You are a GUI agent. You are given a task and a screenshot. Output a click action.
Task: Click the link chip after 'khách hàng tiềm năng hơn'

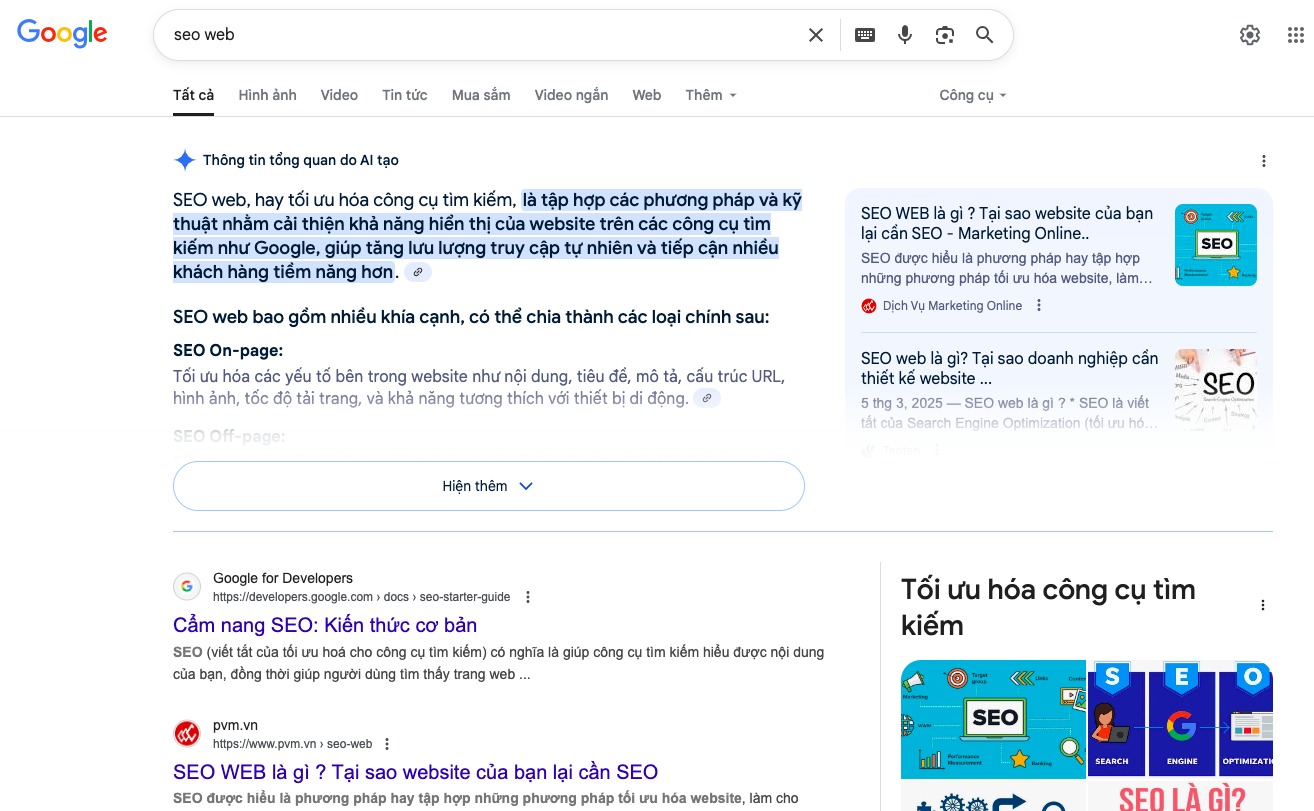point(418,272)
